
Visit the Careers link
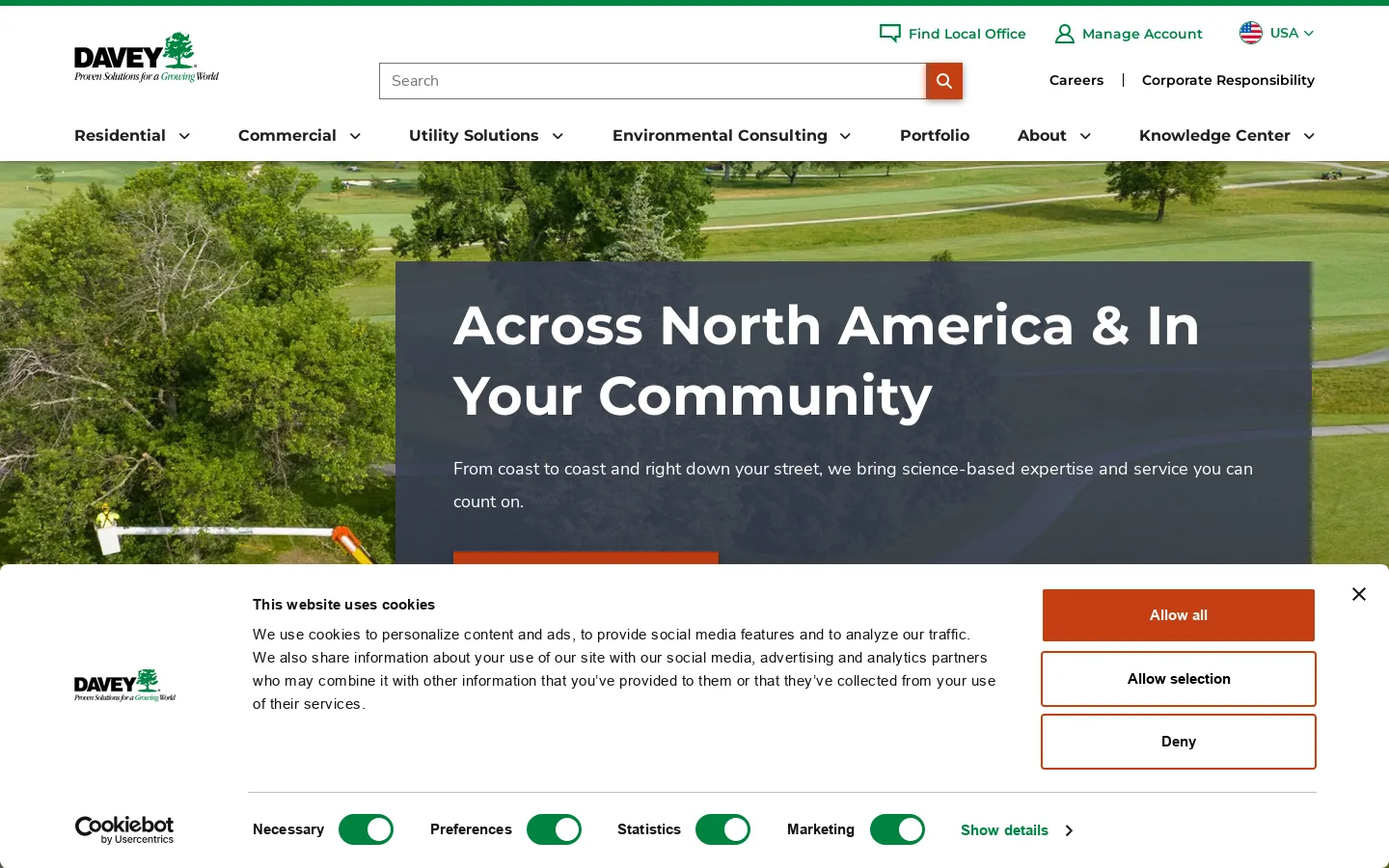(1076, 80)
